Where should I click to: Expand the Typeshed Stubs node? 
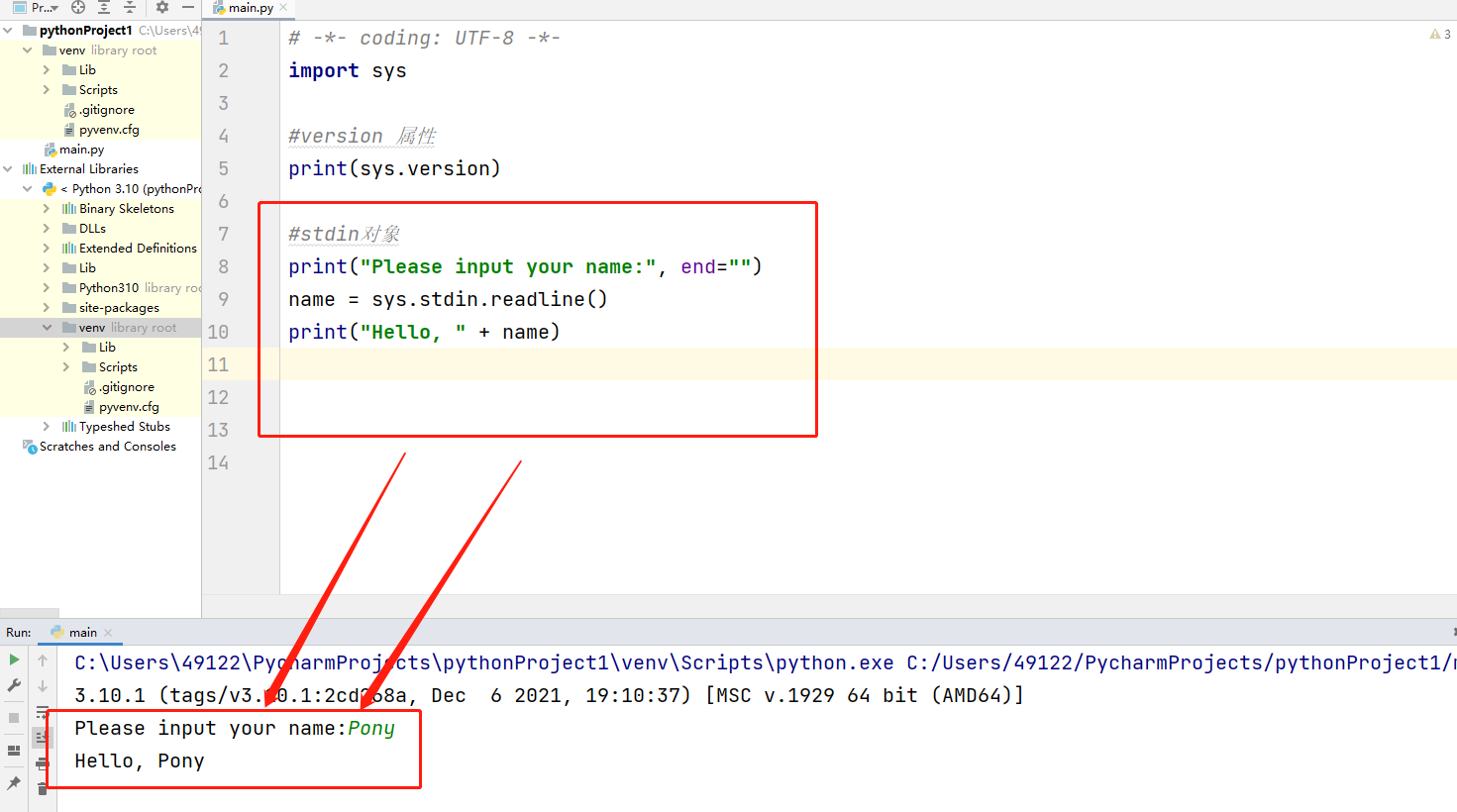coord(47,427)
